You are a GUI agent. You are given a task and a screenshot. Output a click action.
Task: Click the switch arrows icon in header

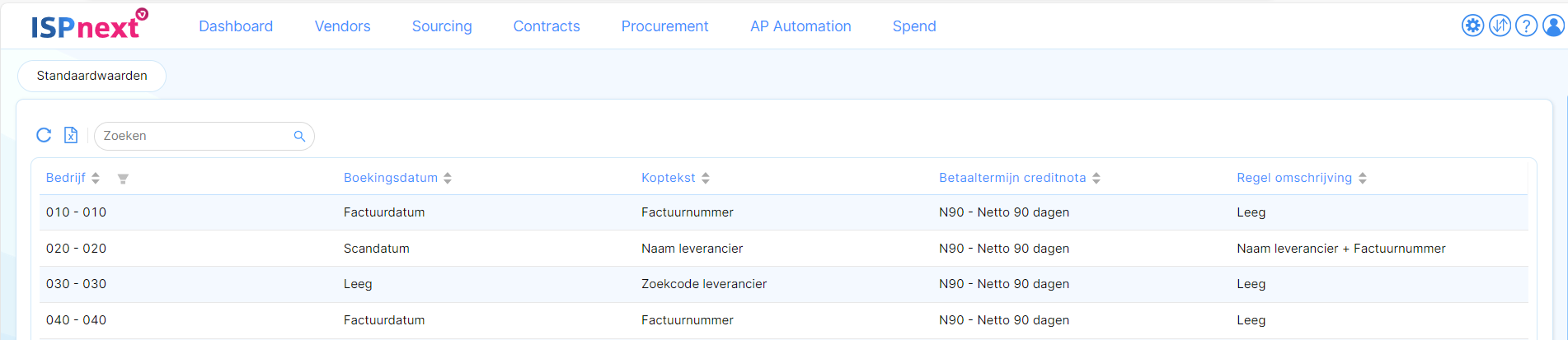pos(1500,26)
